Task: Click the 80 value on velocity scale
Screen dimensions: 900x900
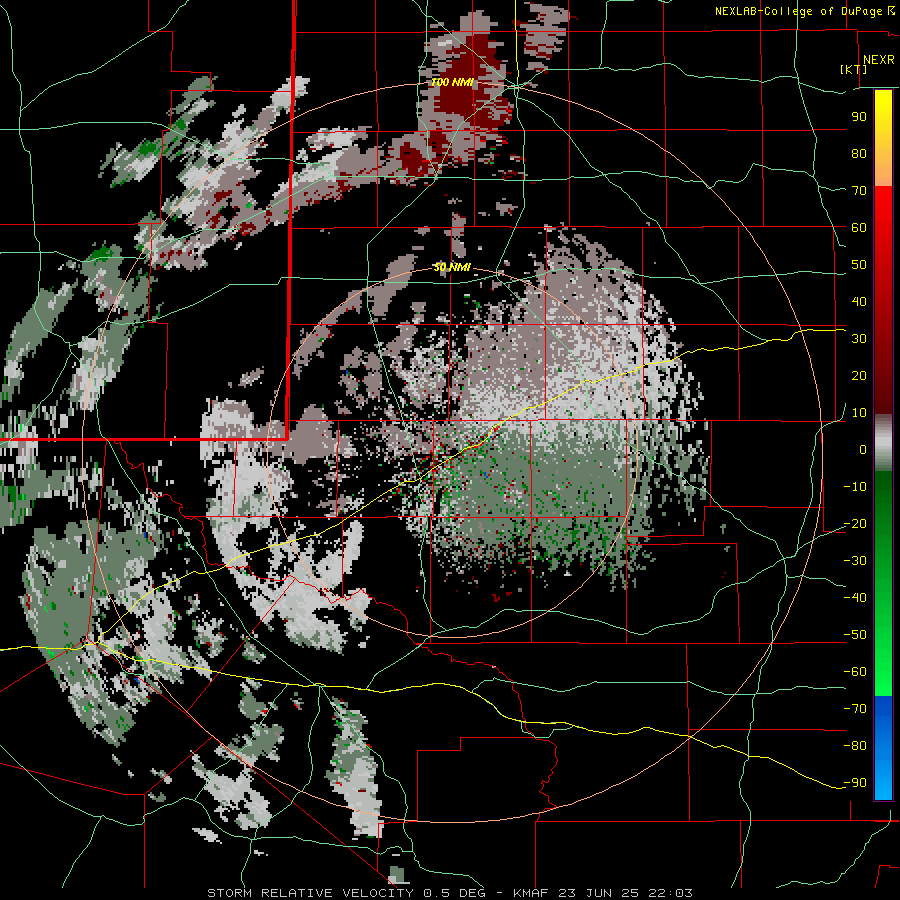Action: (859, 153)
